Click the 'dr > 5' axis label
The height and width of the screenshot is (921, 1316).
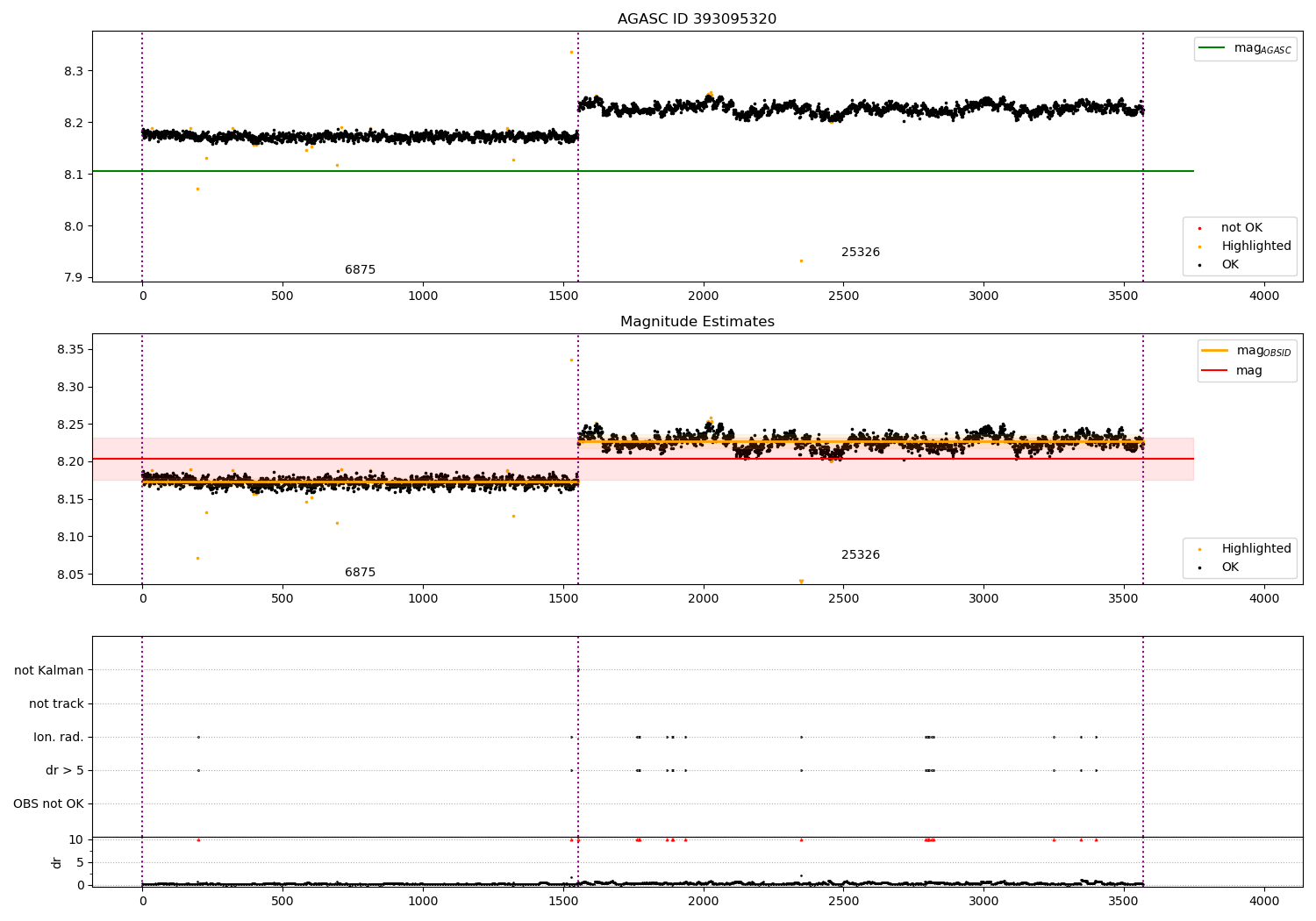pos(65,771)
